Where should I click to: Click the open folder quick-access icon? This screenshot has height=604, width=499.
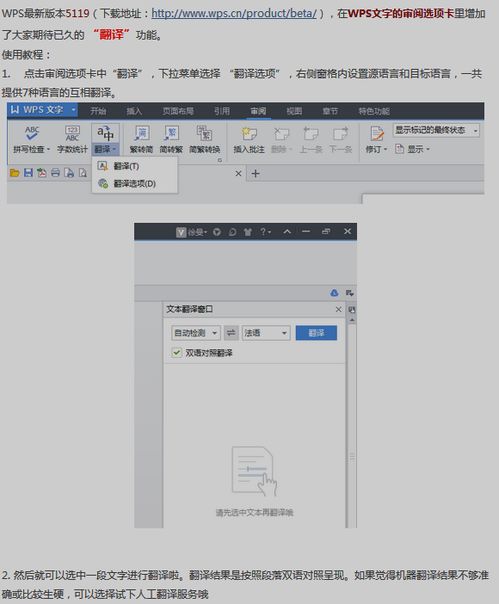[15, 173]
